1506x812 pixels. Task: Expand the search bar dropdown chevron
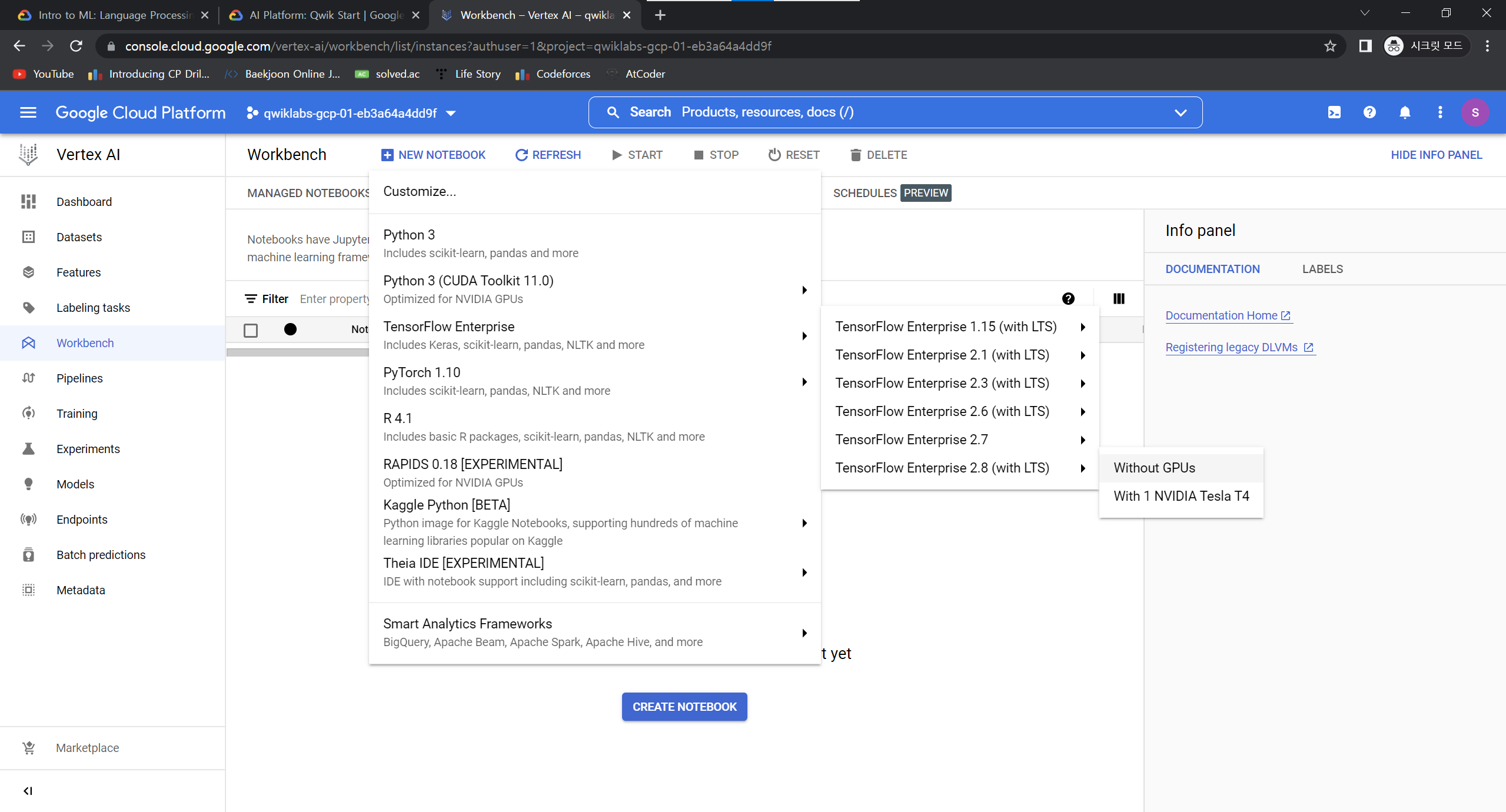1180,112
